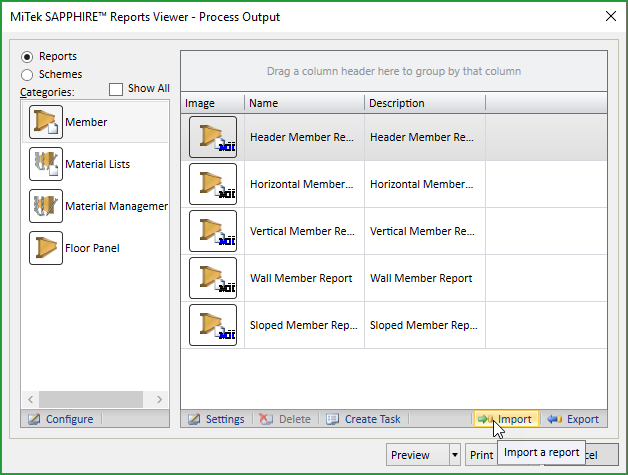Viewport: 628px width, 475px height.
Task: Click the Configure label
Action: 69,419
